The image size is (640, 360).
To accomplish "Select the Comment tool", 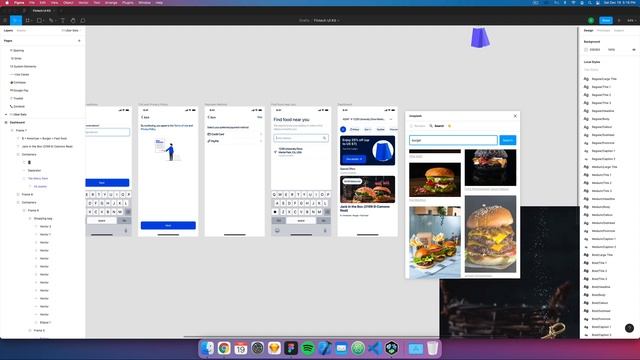I will (x=83, y=20).
